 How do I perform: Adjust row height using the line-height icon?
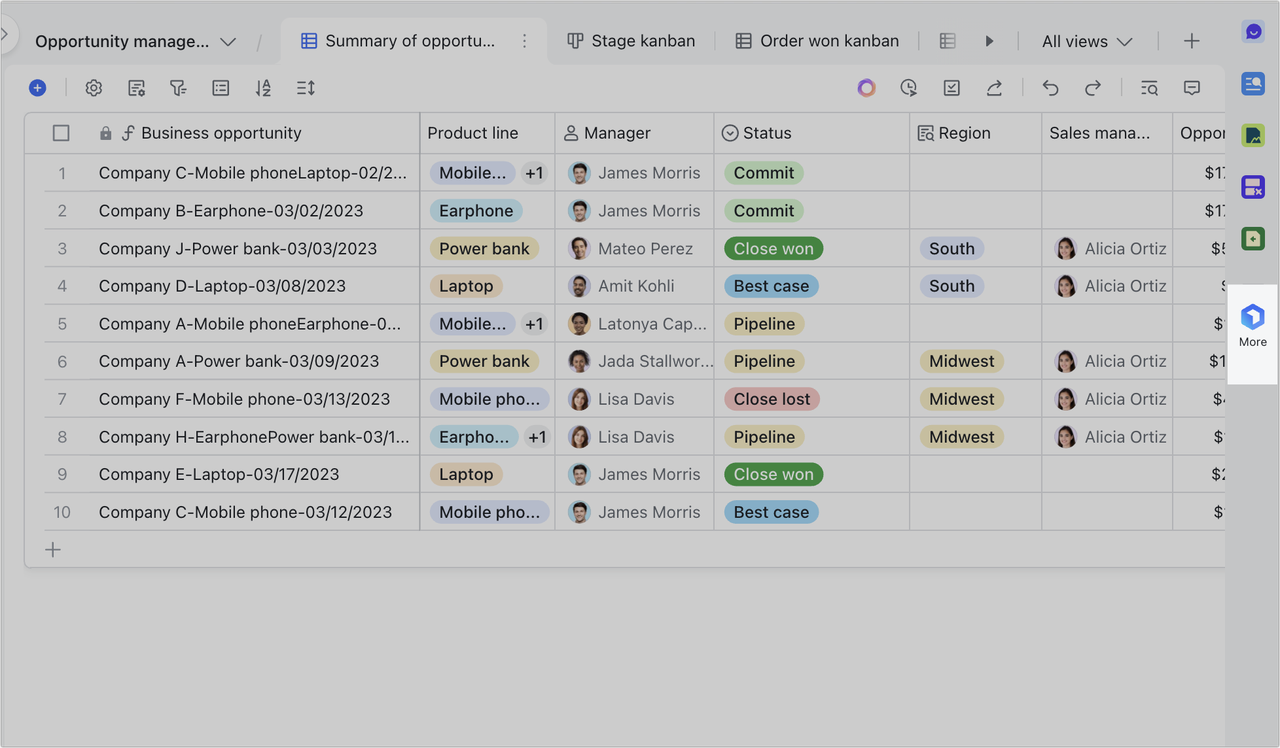tap(305, 88)
